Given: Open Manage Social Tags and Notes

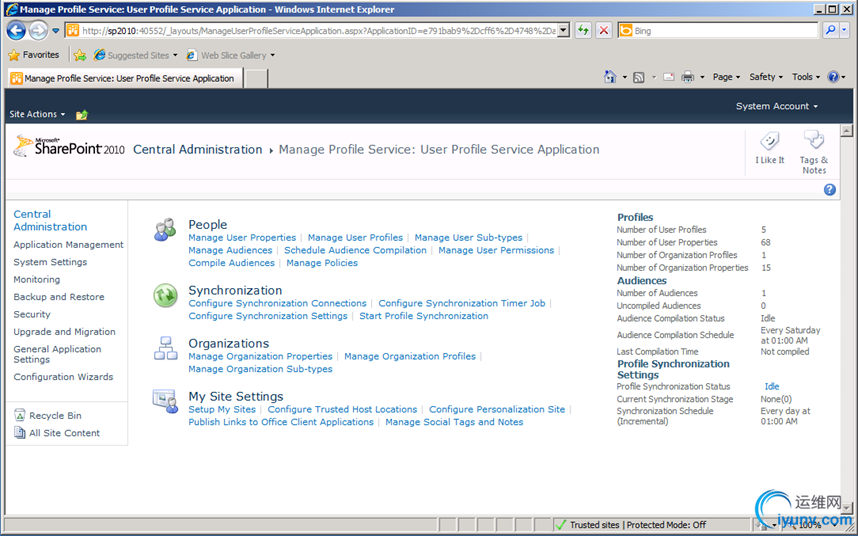Looking at the screenshot, I should pyautogui.click(x=454, y=422).
